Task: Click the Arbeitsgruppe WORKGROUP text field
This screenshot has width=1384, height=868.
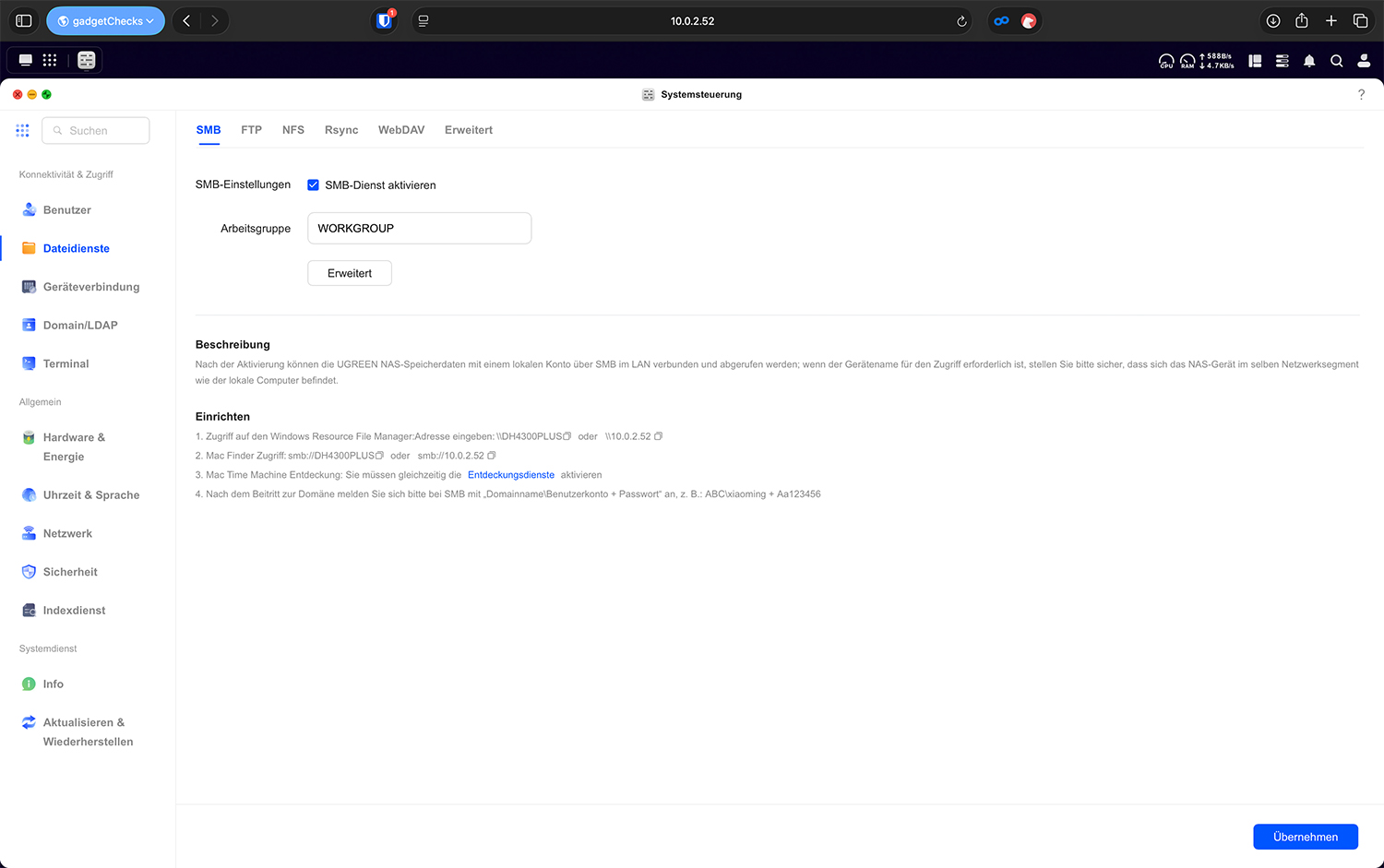Action: click(419, 229)
